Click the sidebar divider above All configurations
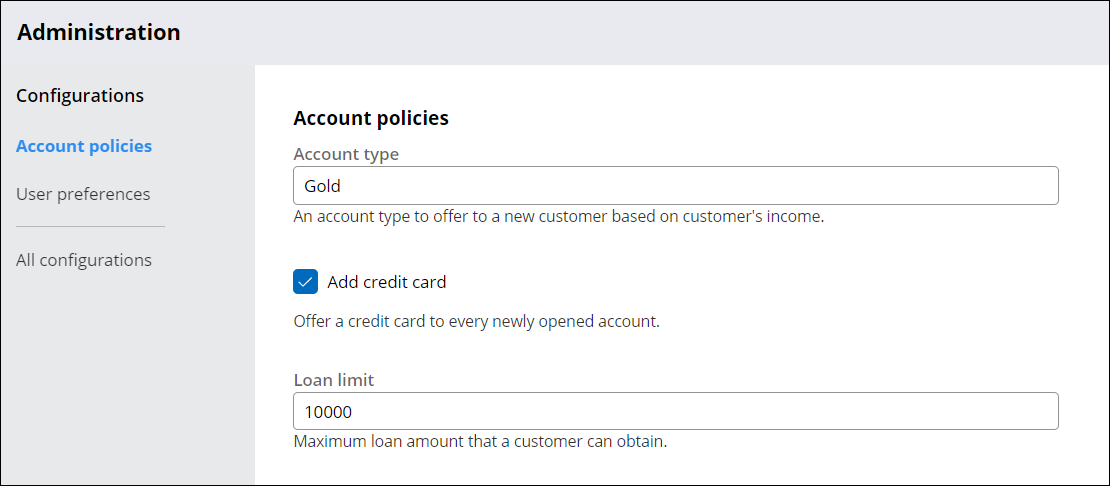 [90, 227]
